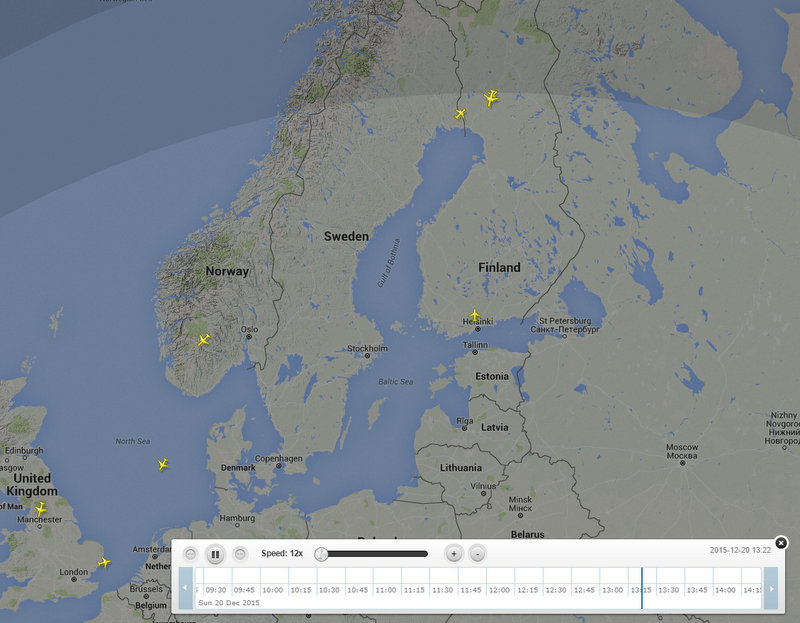Click the 'Sun 20 Dec 2015' date label

[229, 603]
